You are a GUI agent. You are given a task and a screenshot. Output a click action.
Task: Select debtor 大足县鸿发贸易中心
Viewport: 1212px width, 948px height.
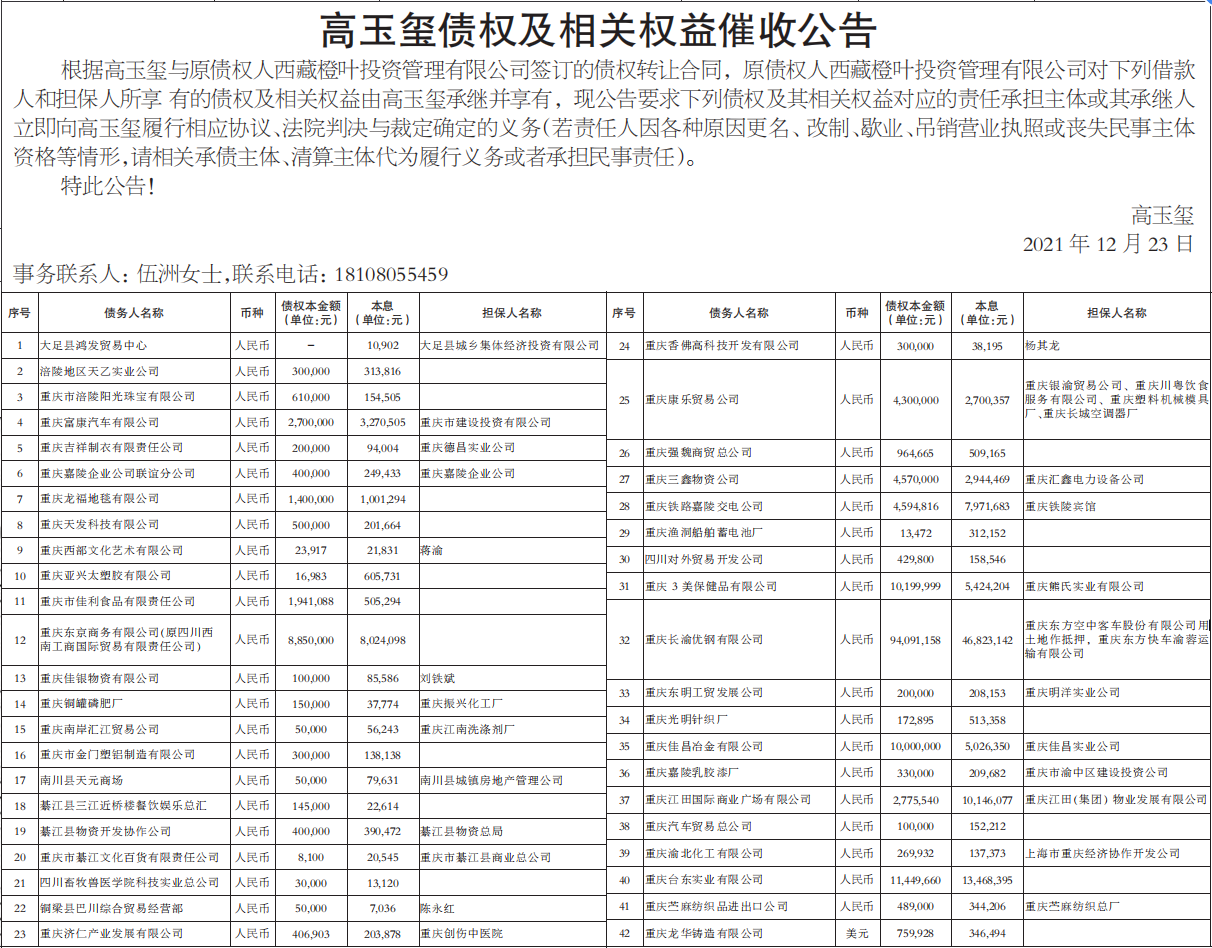(93, 345)
